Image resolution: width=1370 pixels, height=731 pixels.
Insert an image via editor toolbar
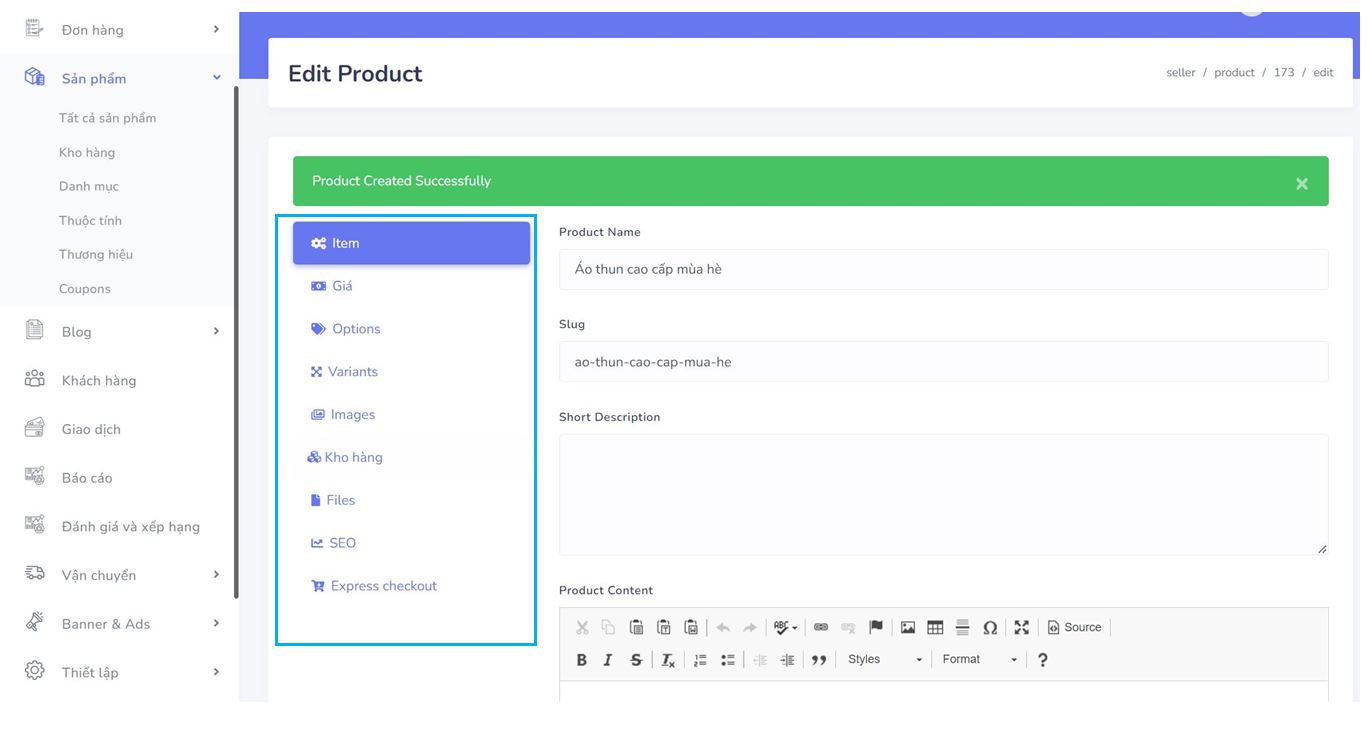coord(908,628)
